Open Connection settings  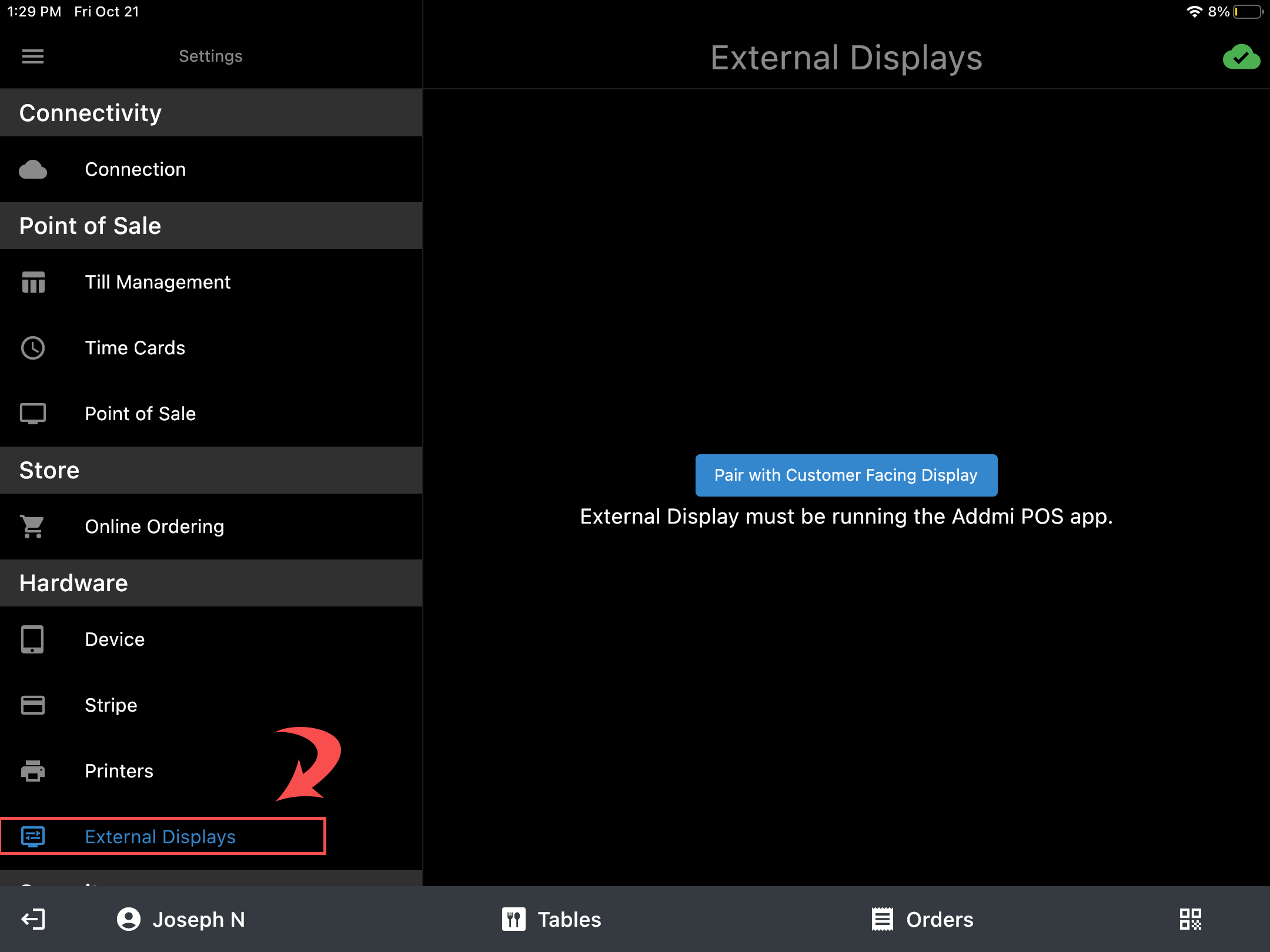click(x=135, y=169)
